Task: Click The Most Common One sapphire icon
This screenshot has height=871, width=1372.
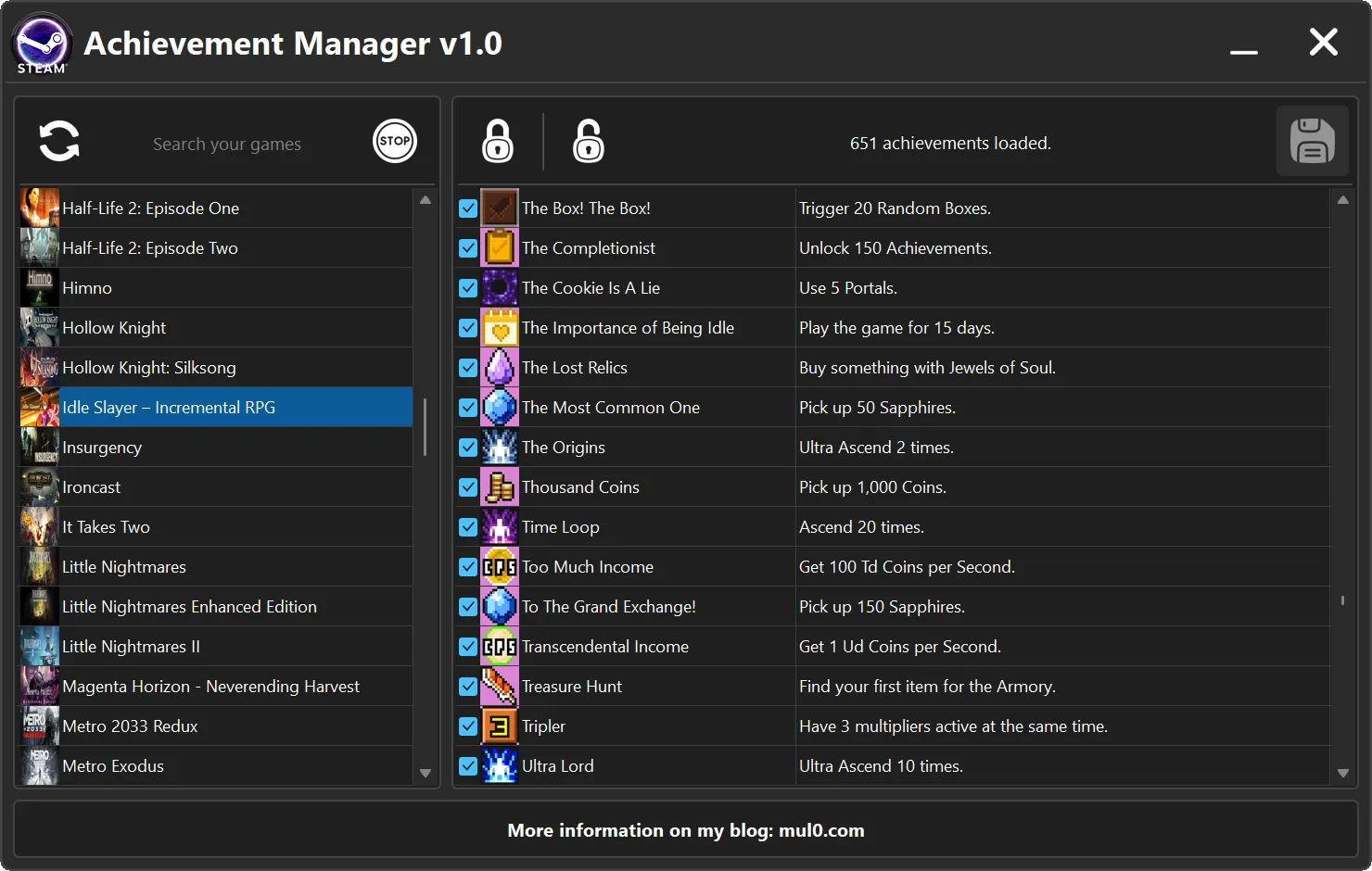Action: [x=500, y=408]
